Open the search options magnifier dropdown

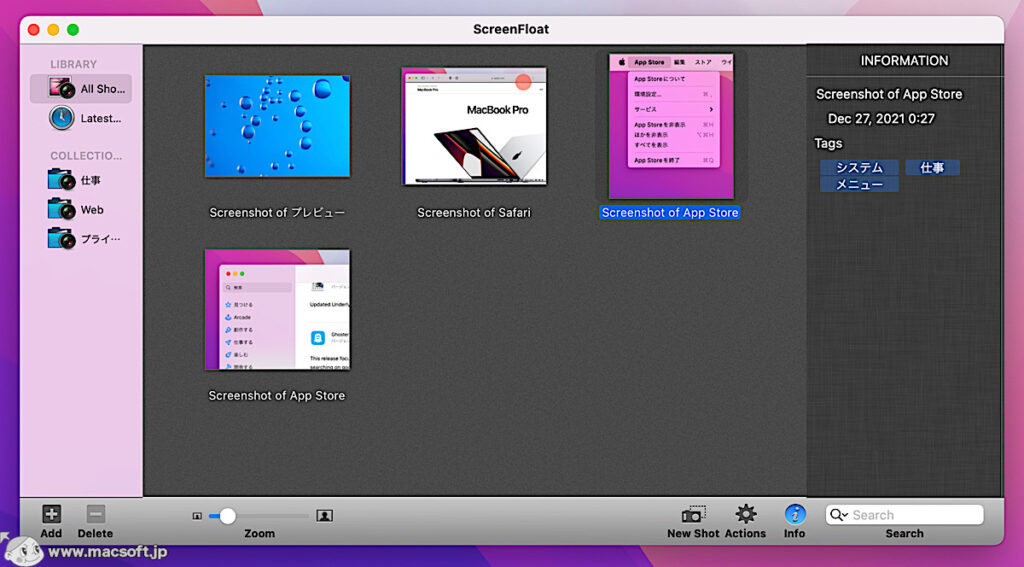click(x=838, y=515)
